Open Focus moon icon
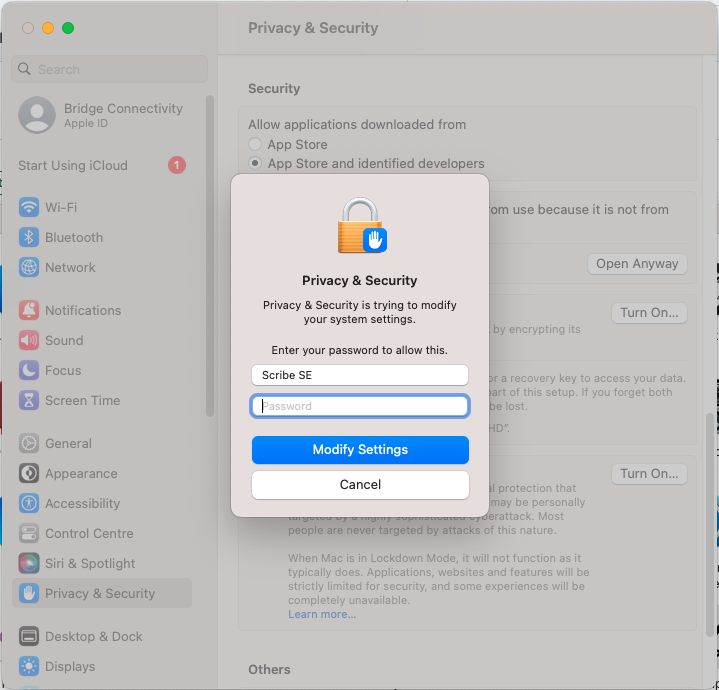This screenshot has width=719, height=690. coord(29,371)
